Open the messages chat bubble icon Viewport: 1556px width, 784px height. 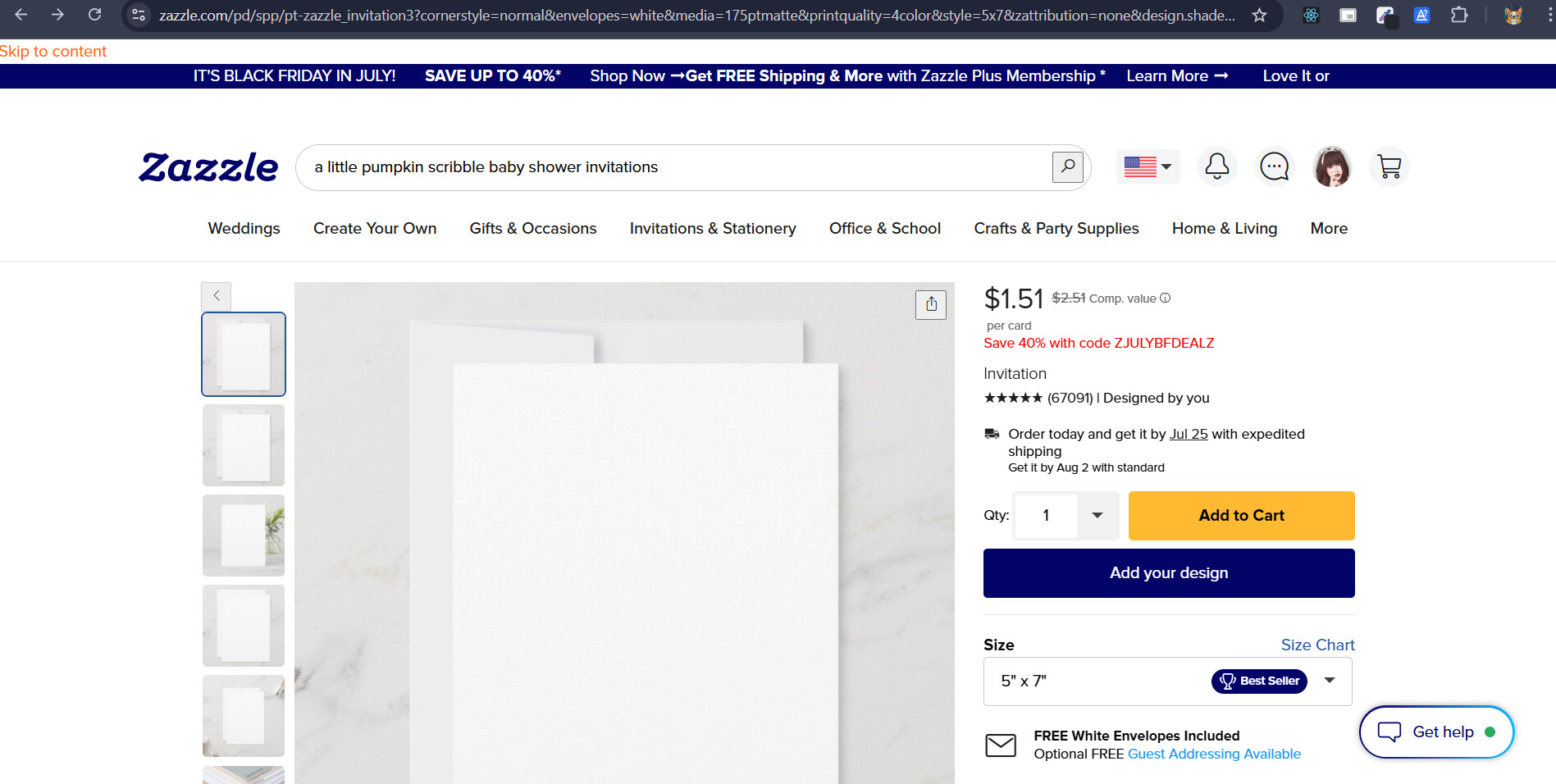click(x=1275, y=166)
